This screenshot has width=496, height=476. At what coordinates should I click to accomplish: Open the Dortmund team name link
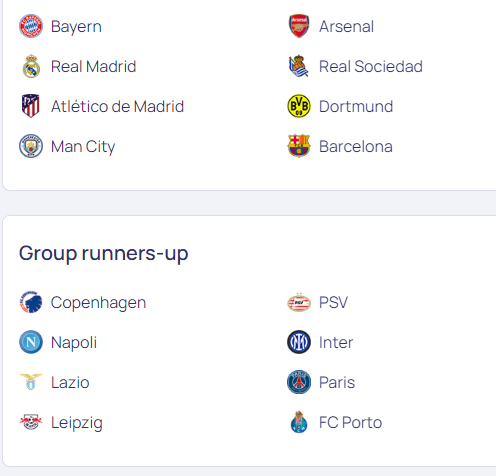coord(356,106)
